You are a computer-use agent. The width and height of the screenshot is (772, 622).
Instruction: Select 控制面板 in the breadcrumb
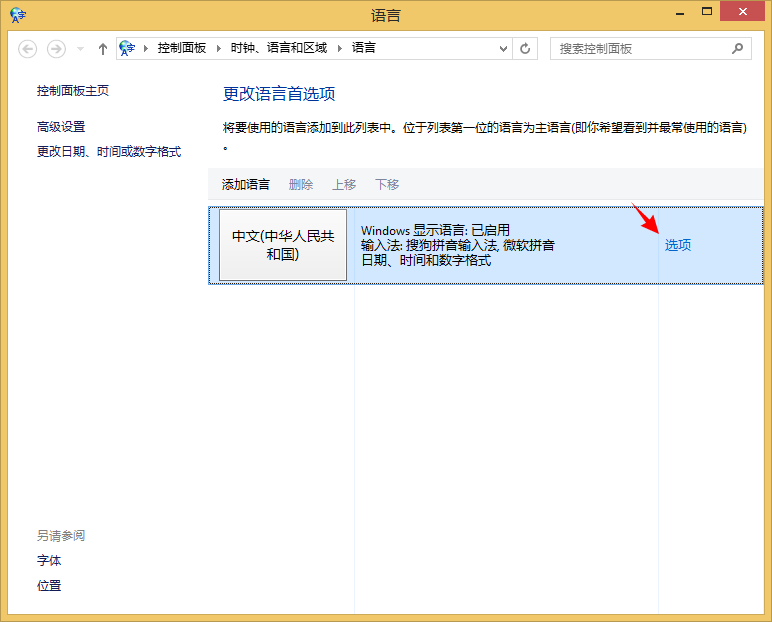coord(182,48)
